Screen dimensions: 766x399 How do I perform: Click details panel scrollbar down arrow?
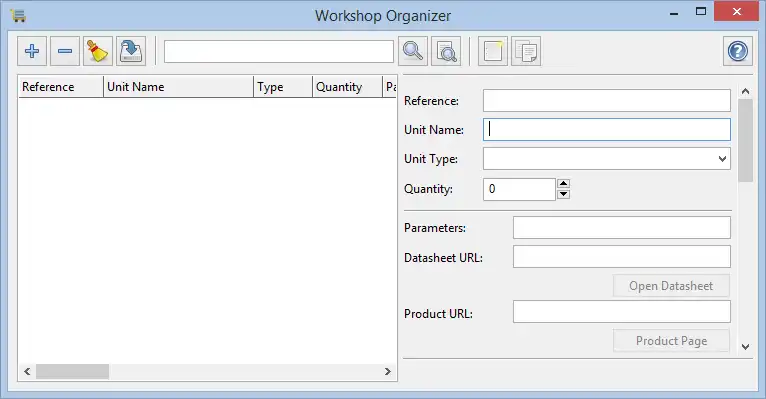click(x=745, y=347)
